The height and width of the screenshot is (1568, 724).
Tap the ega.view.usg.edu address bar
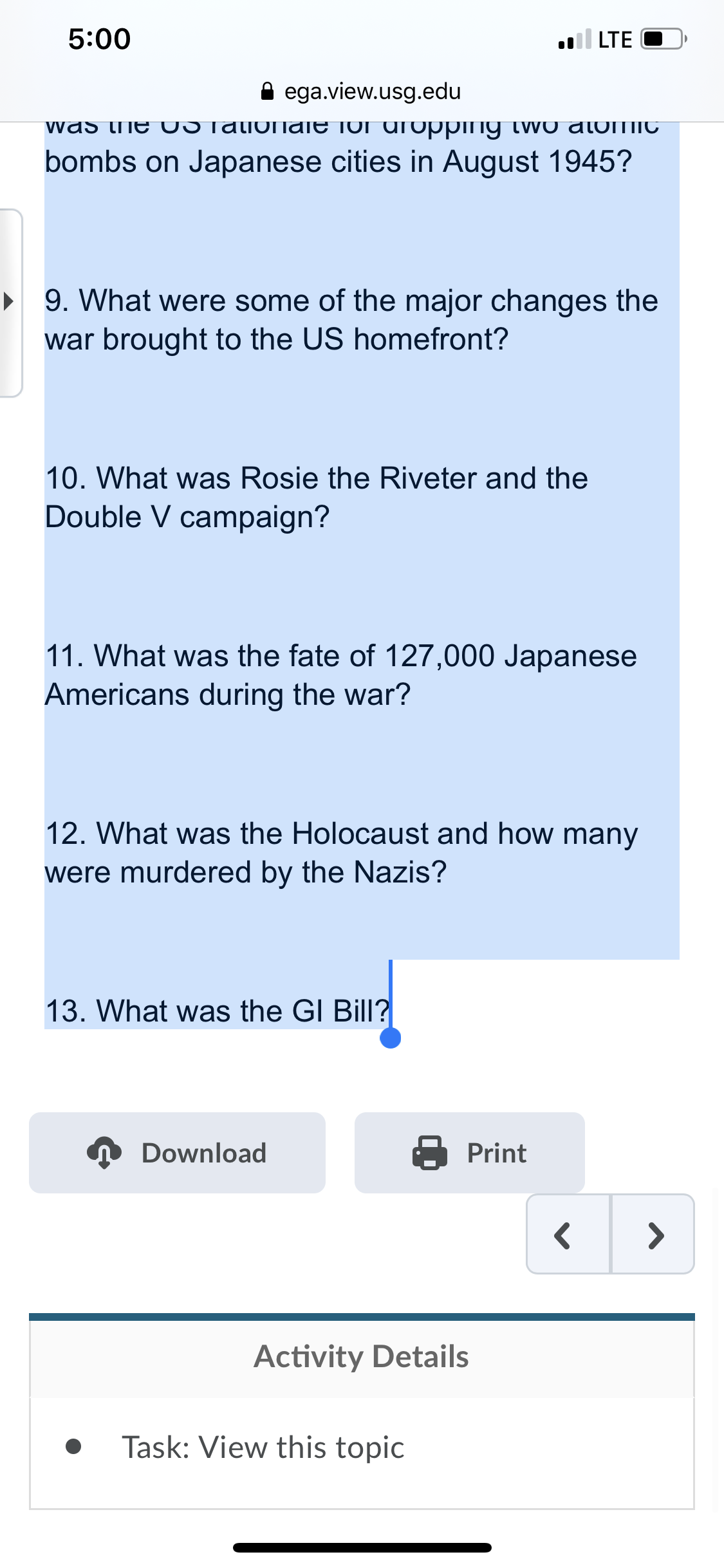click(361, 91)
